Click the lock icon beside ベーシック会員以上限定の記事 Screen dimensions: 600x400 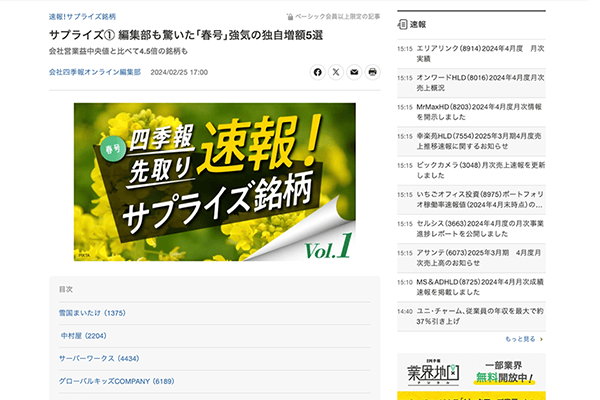point(290,16)
